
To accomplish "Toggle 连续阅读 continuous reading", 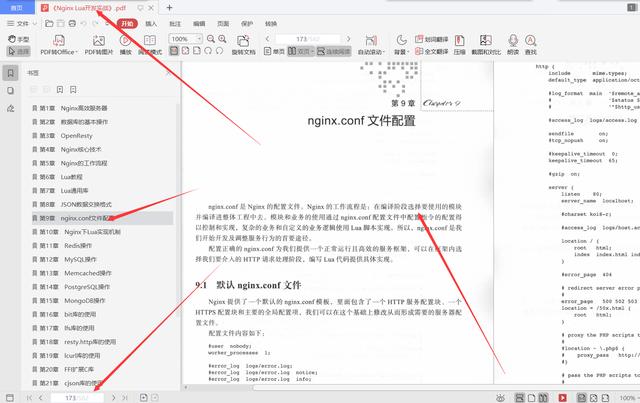I will point(333,51).
